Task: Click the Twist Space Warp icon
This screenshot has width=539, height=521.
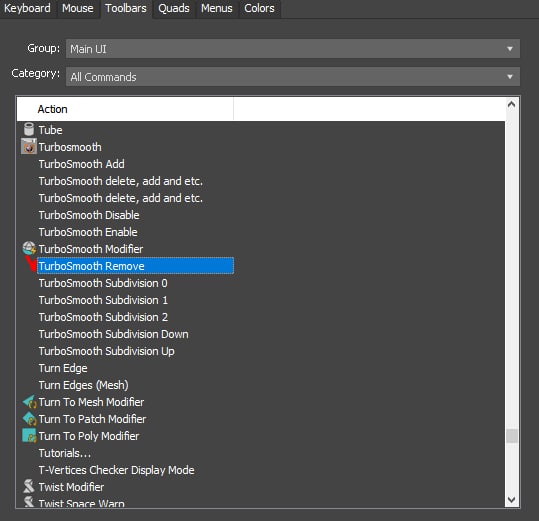Action: [29, 502]
